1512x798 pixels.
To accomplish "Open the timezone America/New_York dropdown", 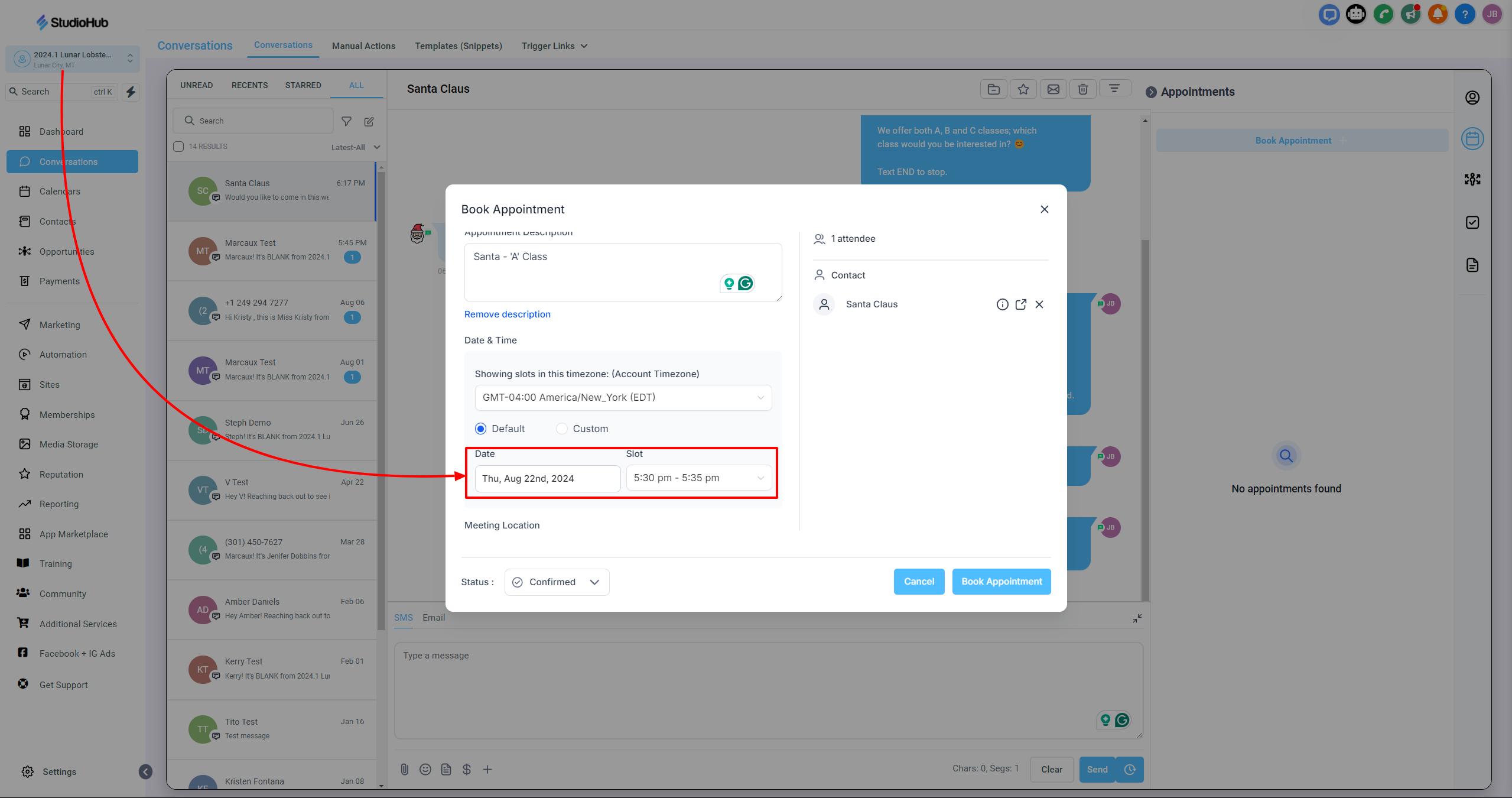I will pyautogui.click(x=623, y=397).
